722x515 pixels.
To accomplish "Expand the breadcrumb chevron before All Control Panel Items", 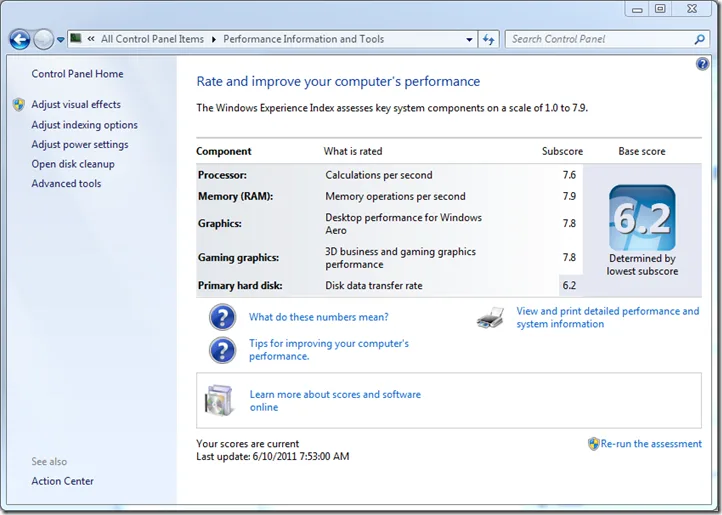I will pos(91,40).
